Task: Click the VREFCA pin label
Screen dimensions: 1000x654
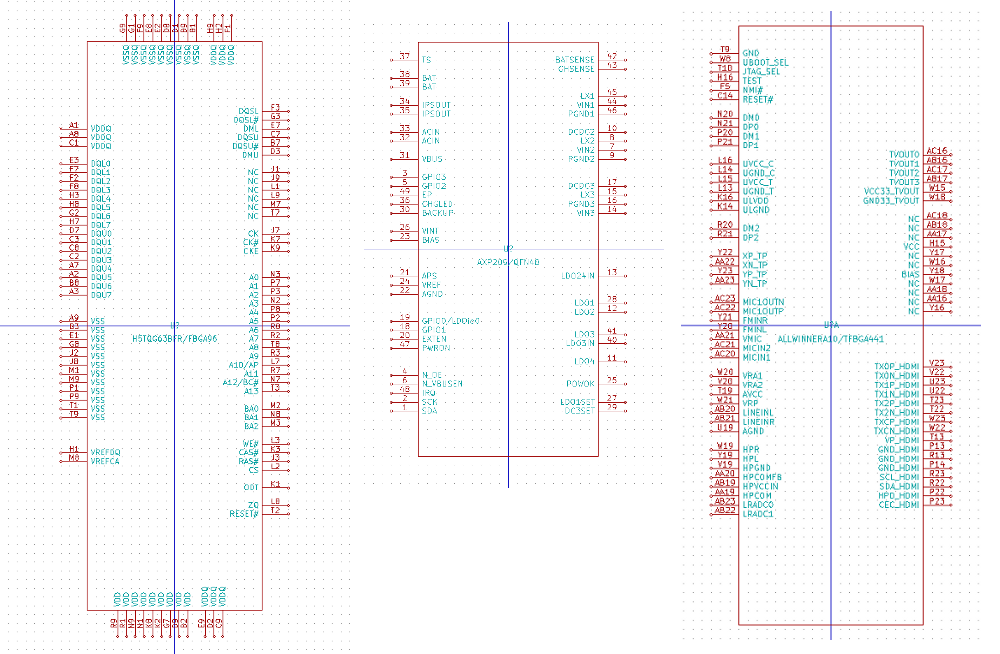Action: click(105, 461)
